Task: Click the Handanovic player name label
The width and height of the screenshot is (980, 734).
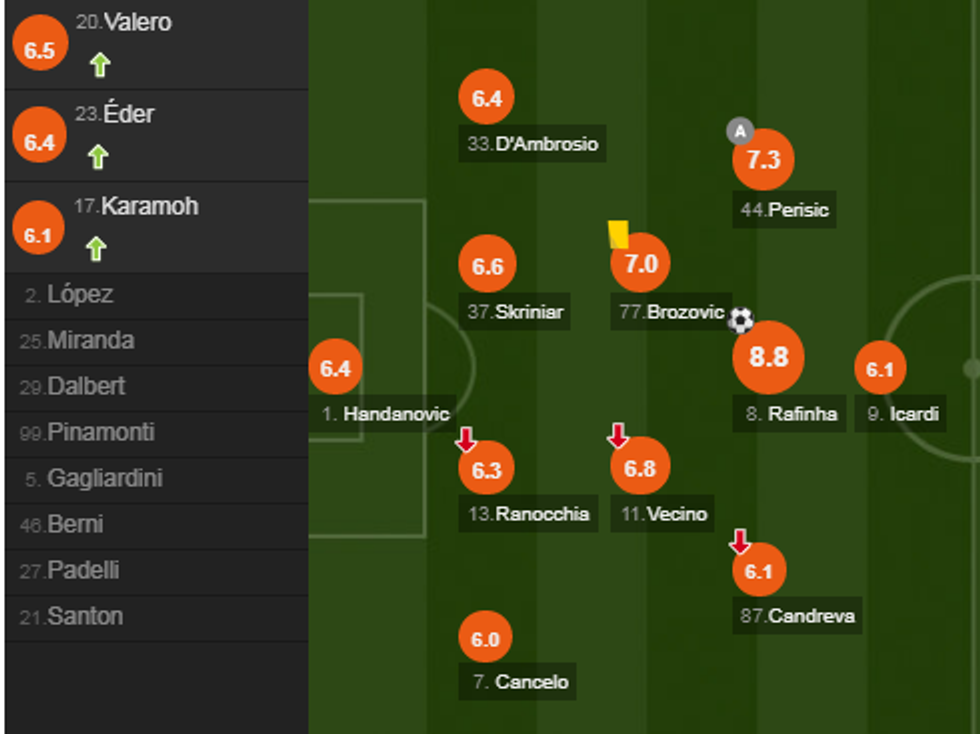Action: 396,413
